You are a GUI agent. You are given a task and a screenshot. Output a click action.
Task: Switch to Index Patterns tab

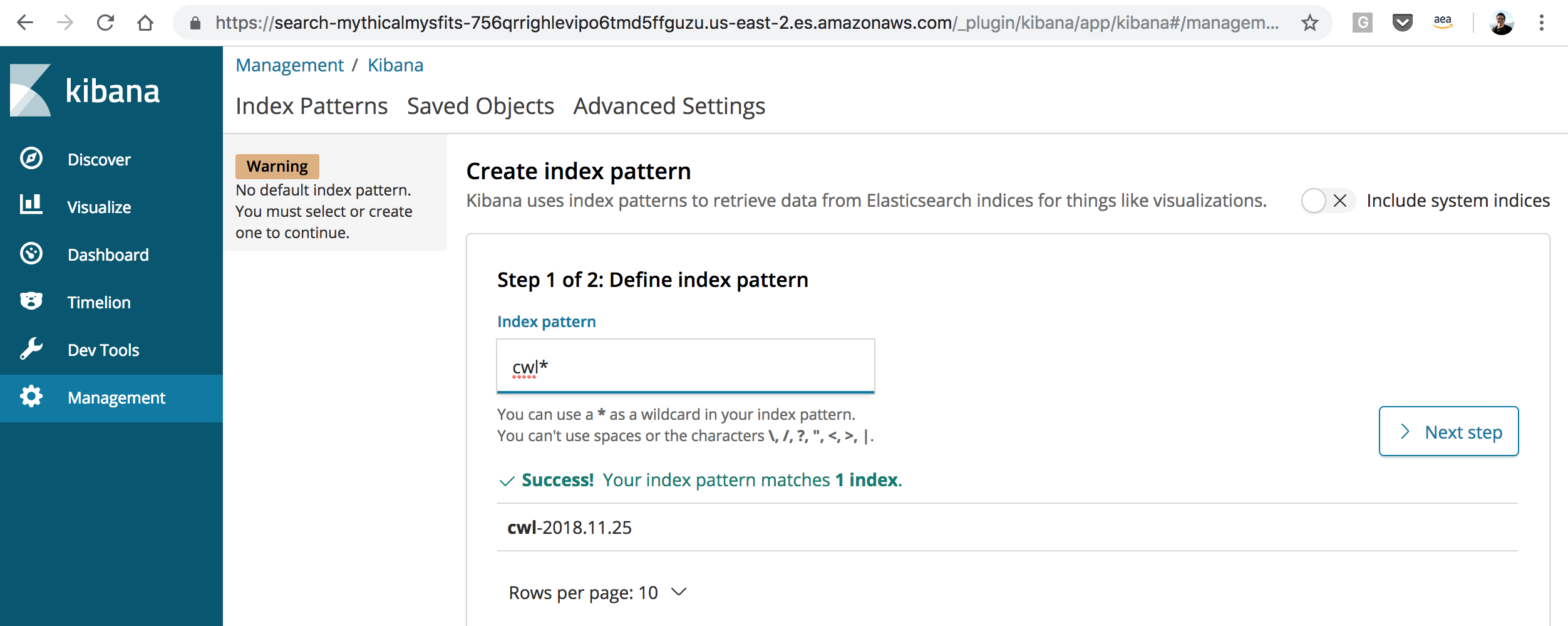click(x=312, y=107)
